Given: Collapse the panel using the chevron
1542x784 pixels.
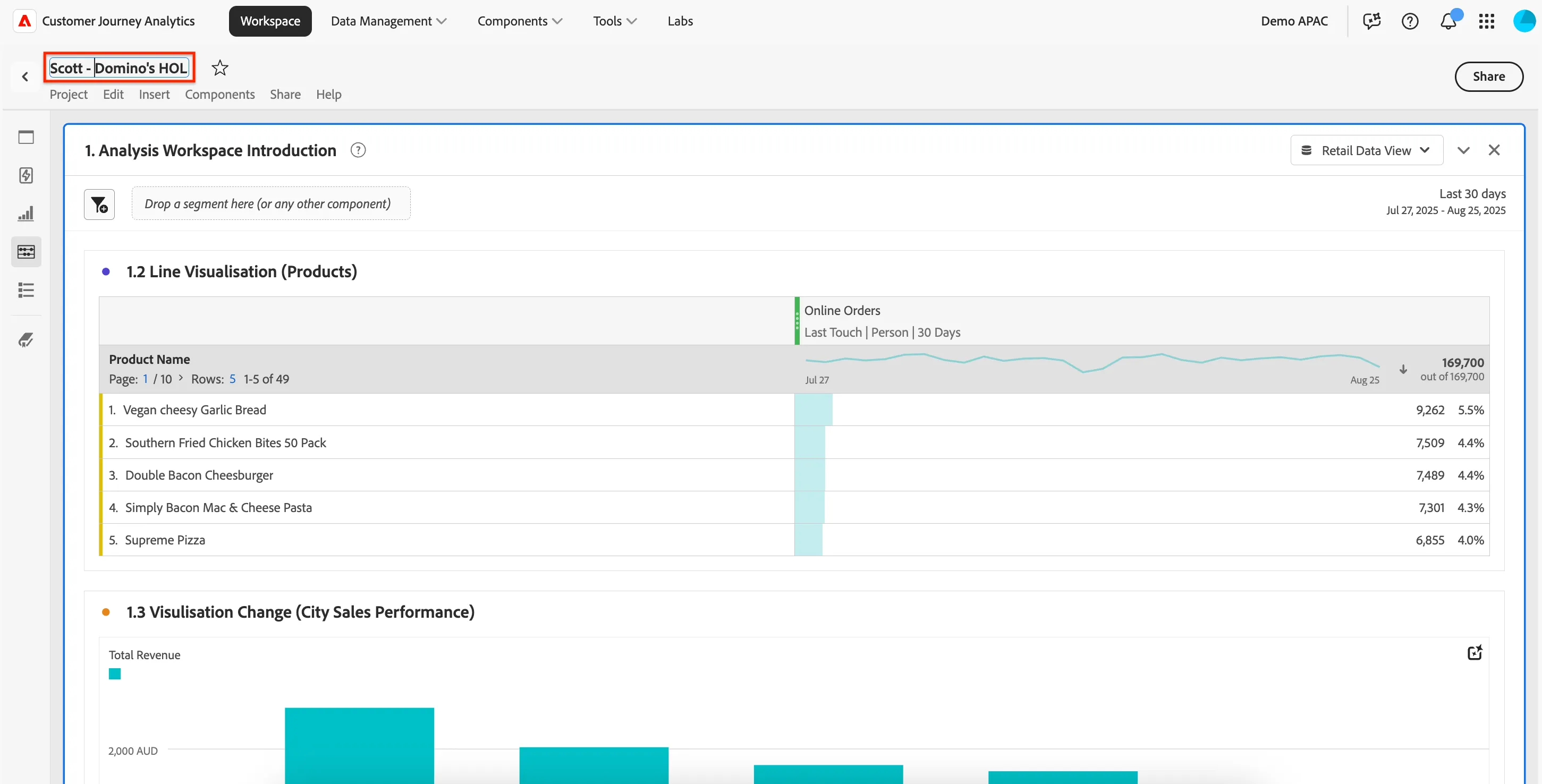Looking at the screenshot, I should coord(1463,150).
